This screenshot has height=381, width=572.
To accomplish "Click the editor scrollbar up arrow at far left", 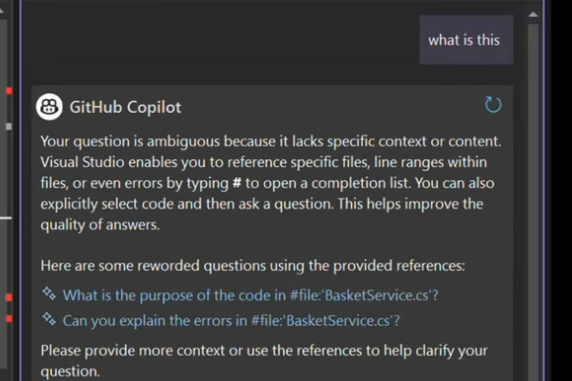I will coord(2,11).
